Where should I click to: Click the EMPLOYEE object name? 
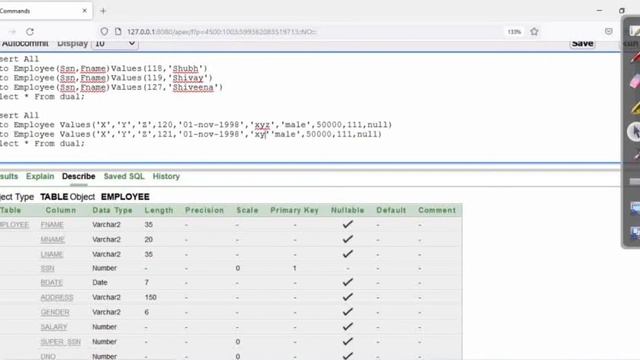(x=125, y=197)
